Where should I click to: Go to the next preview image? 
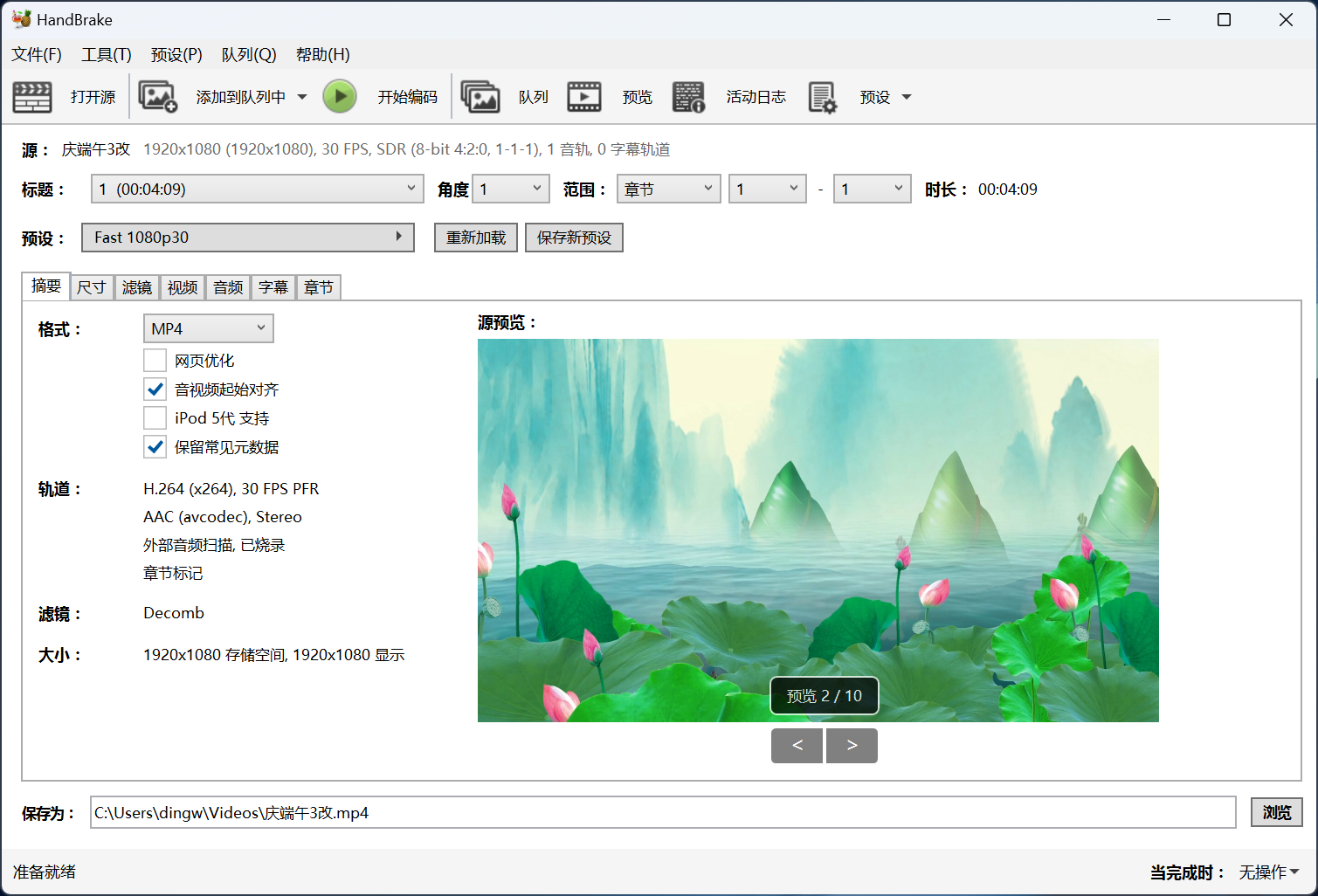852,745
